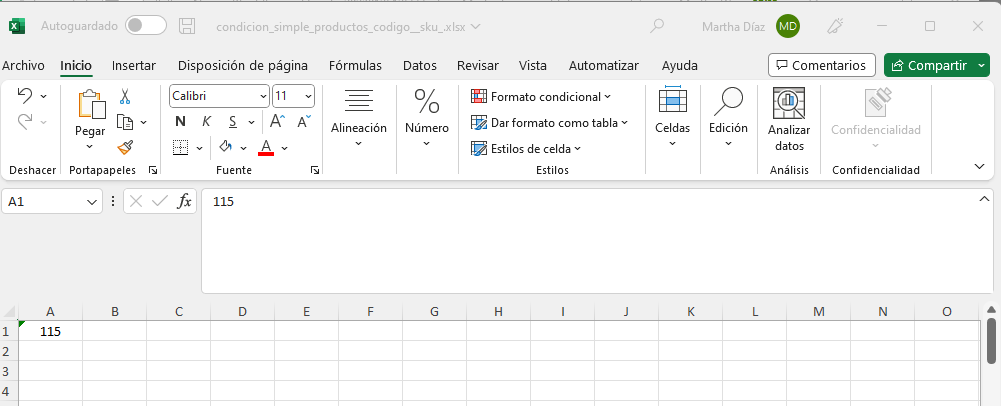Click the Format Painter brush icon
Viewport: 1001px width, 406px height.
125,147
